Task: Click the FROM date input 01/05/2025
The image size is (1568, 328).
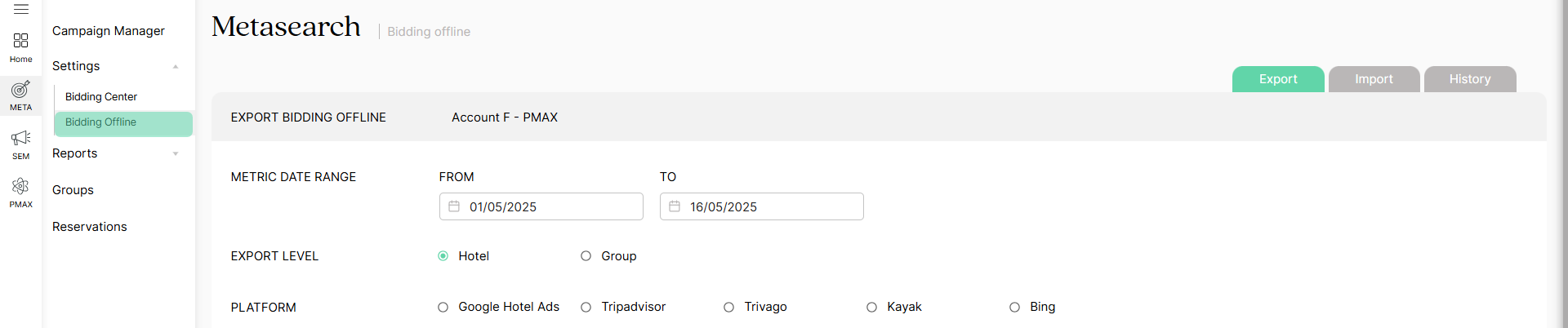Action: [541, 206]
